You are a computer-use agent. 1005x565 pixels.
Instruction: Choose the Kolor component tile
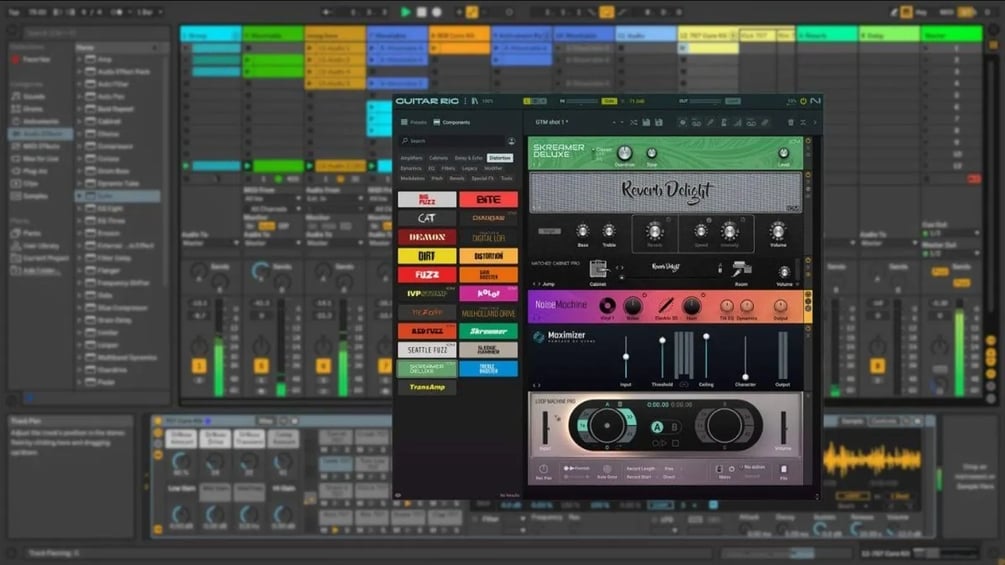(x=488, y=293)
